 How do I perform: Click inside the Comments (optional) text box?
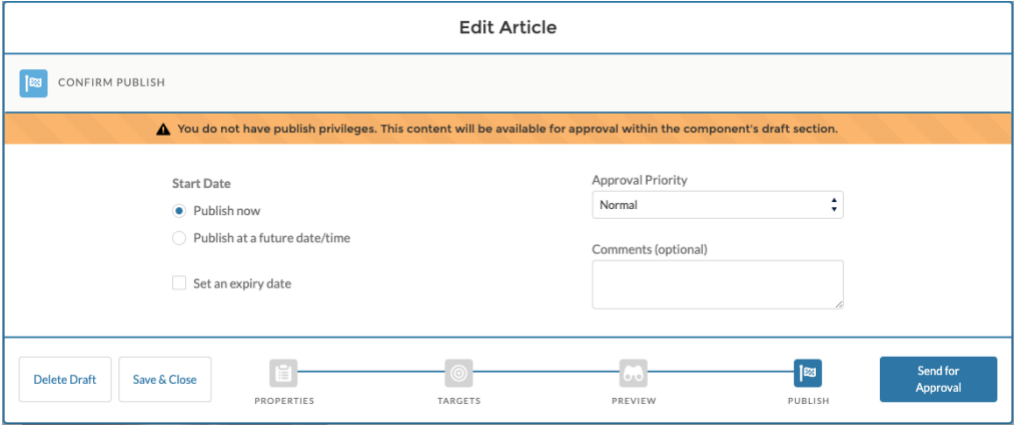[717, 284]
